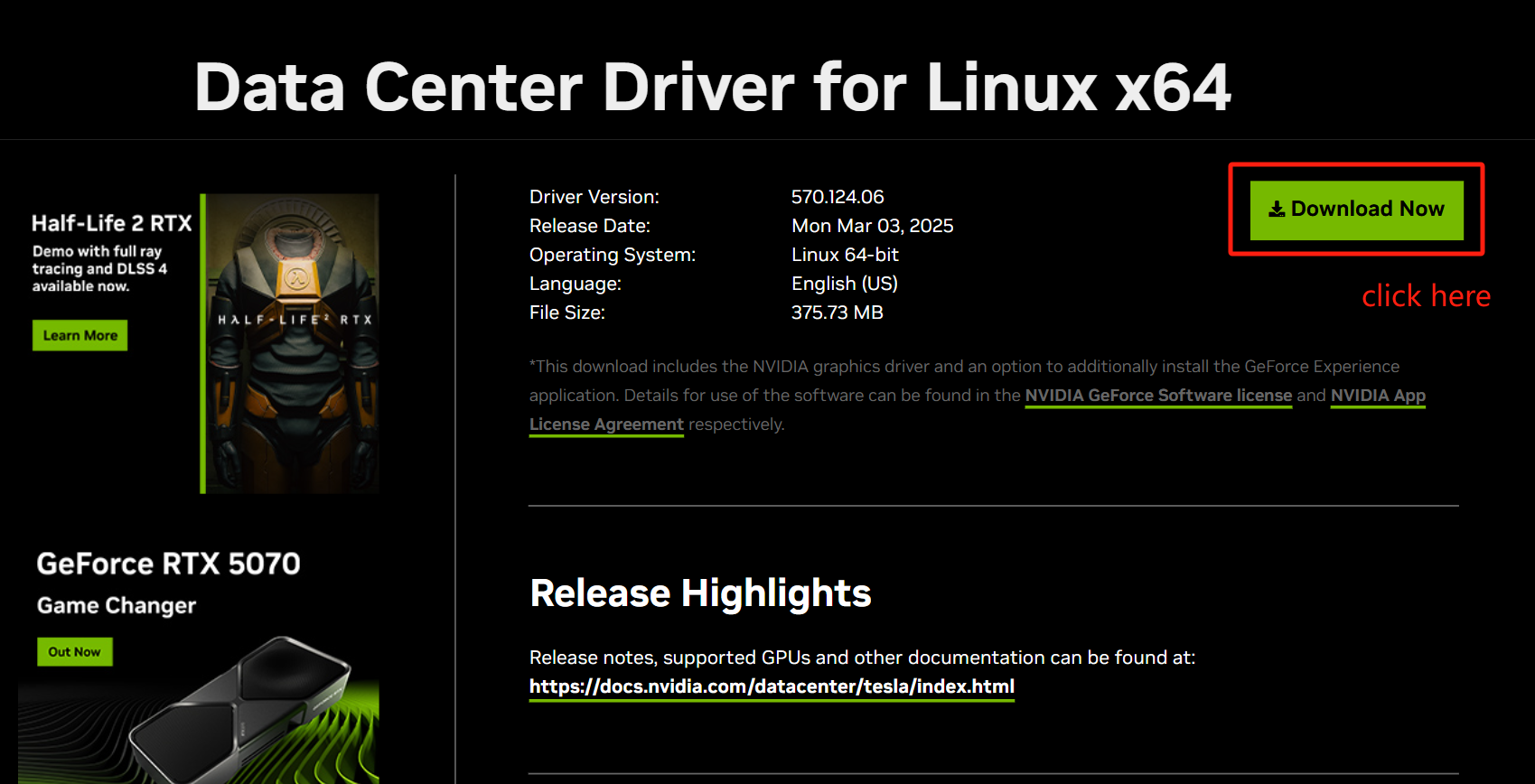Click the Linux 64-bit operating system value
1535x784 pixels.
tap(845, 255)
